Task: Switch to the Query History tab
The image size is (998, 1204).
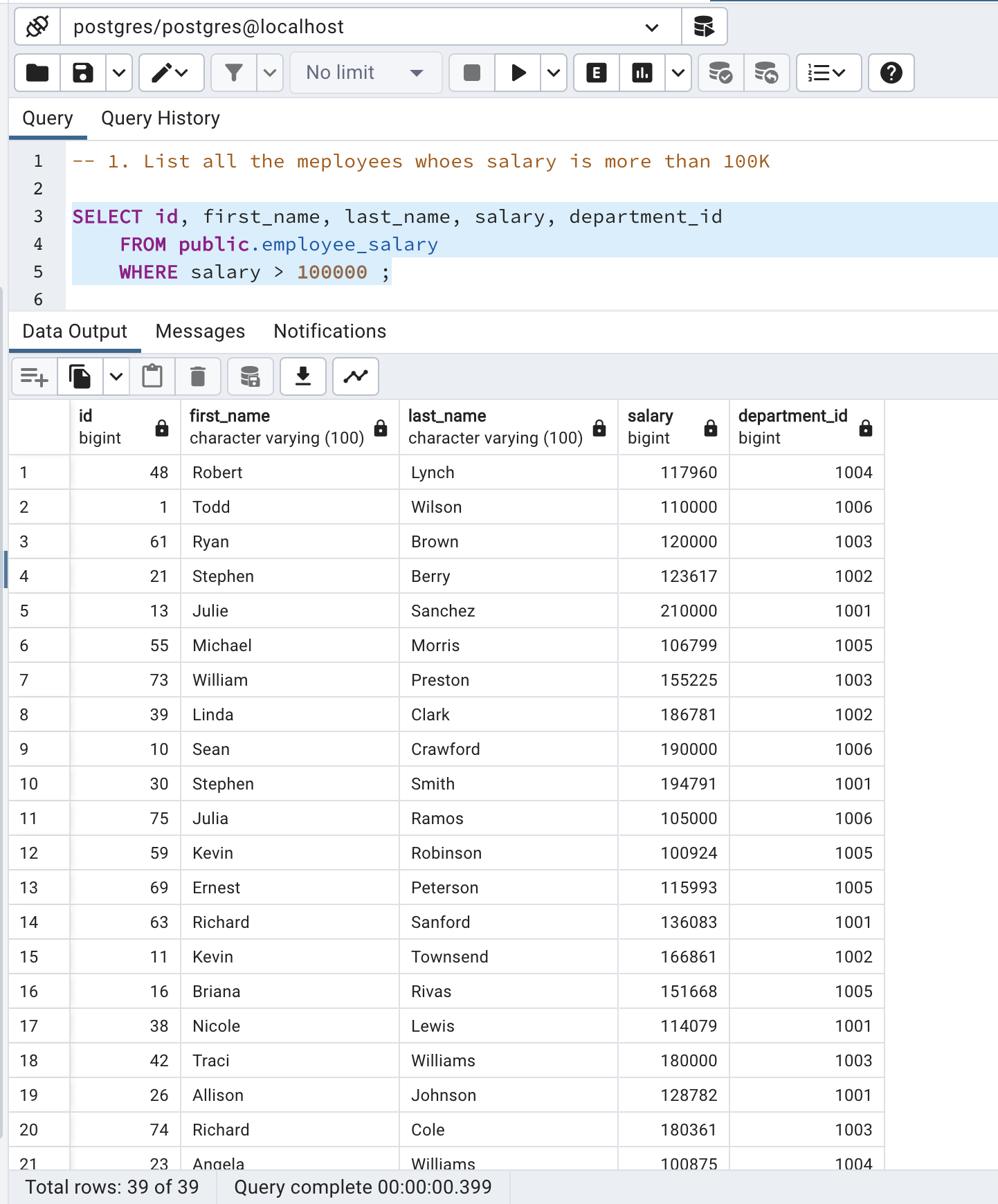Action: coord(160,118)
